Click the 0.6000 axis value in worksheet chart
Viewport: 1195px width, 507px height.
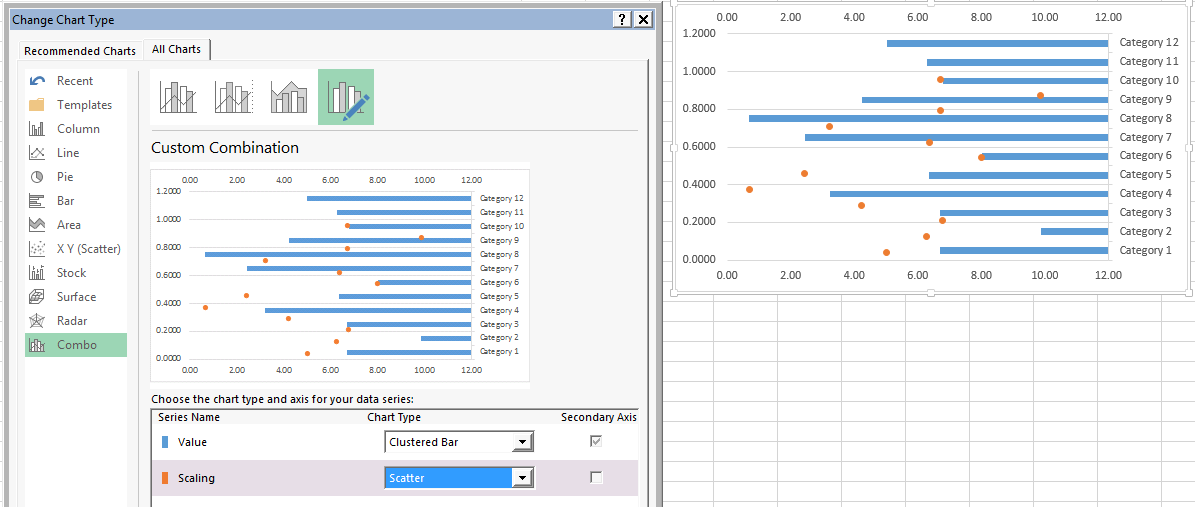[x=700, y=147]
